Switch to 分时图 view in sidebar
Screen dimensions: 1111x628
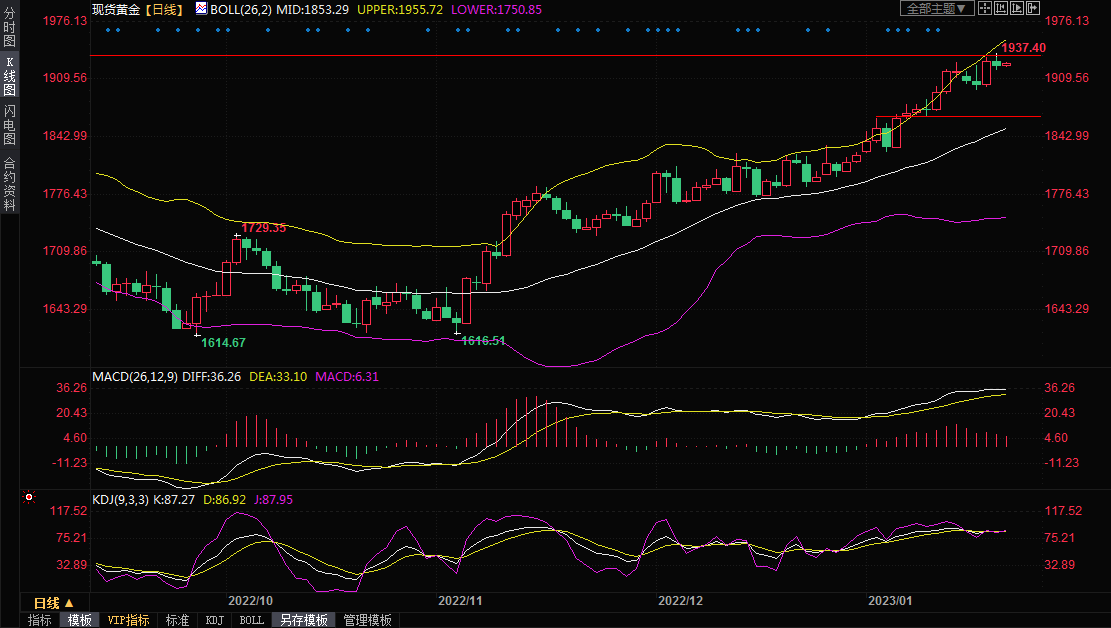(x=9, y=28)
